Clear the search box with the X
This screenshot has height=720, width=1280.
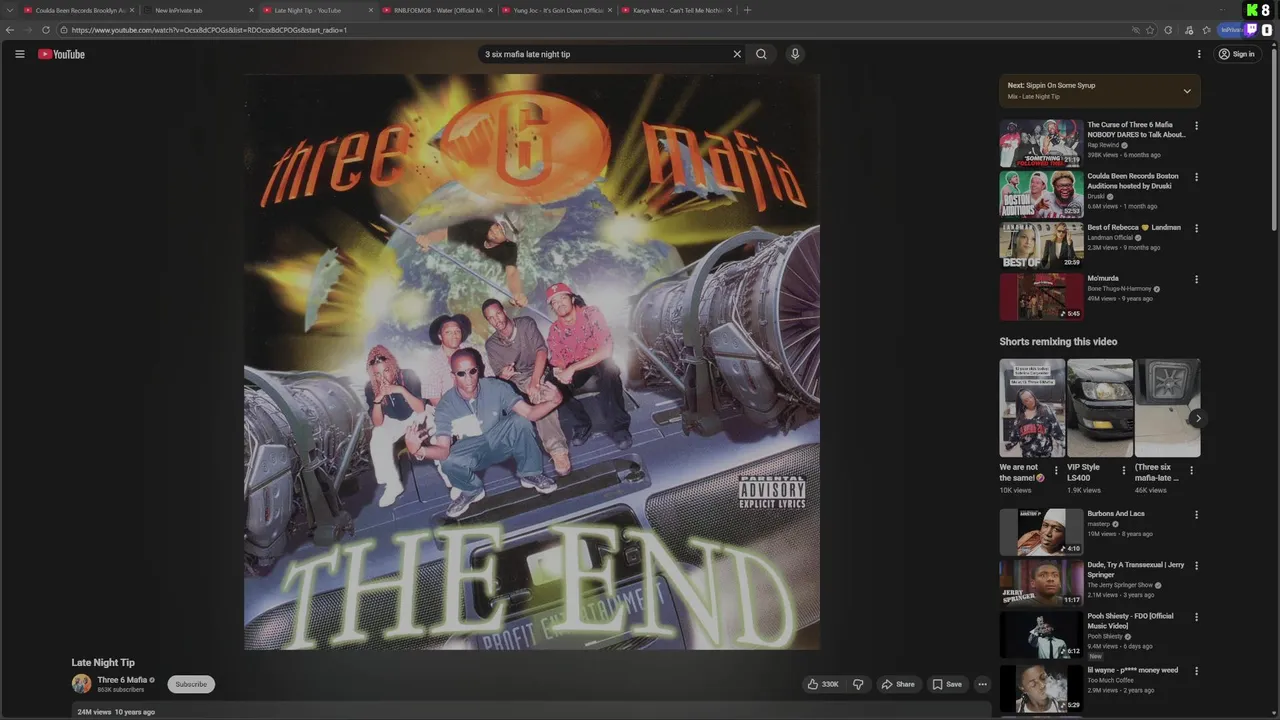[x=737, y=54]
